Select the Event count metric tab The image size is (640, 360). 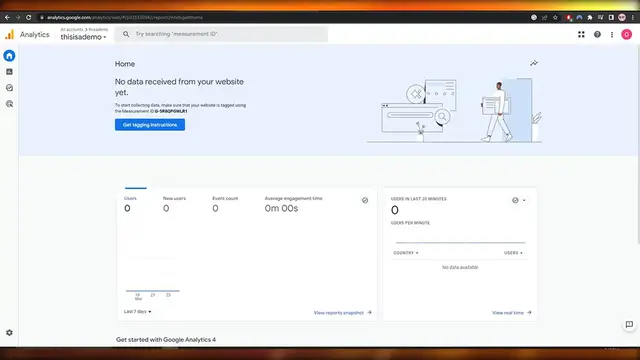(225, 204)
